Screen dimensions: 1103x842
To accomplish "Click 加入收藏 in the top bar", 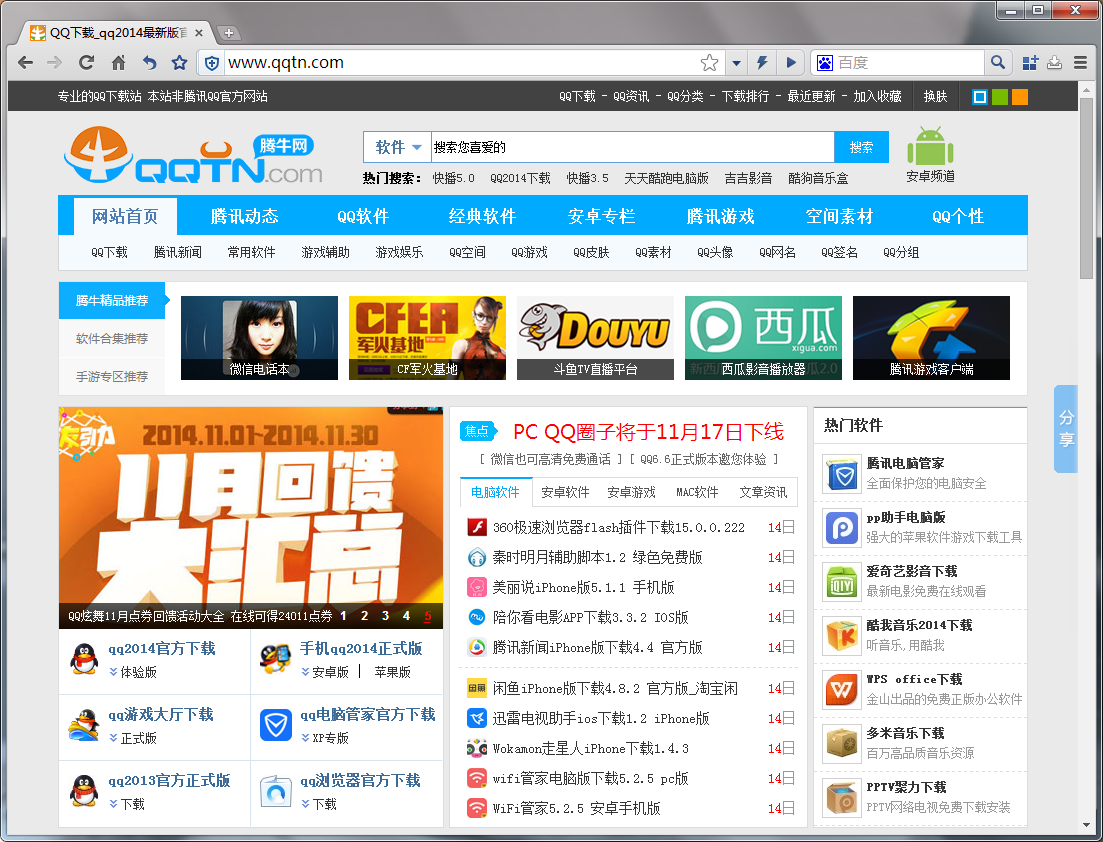I will point(877,96).
